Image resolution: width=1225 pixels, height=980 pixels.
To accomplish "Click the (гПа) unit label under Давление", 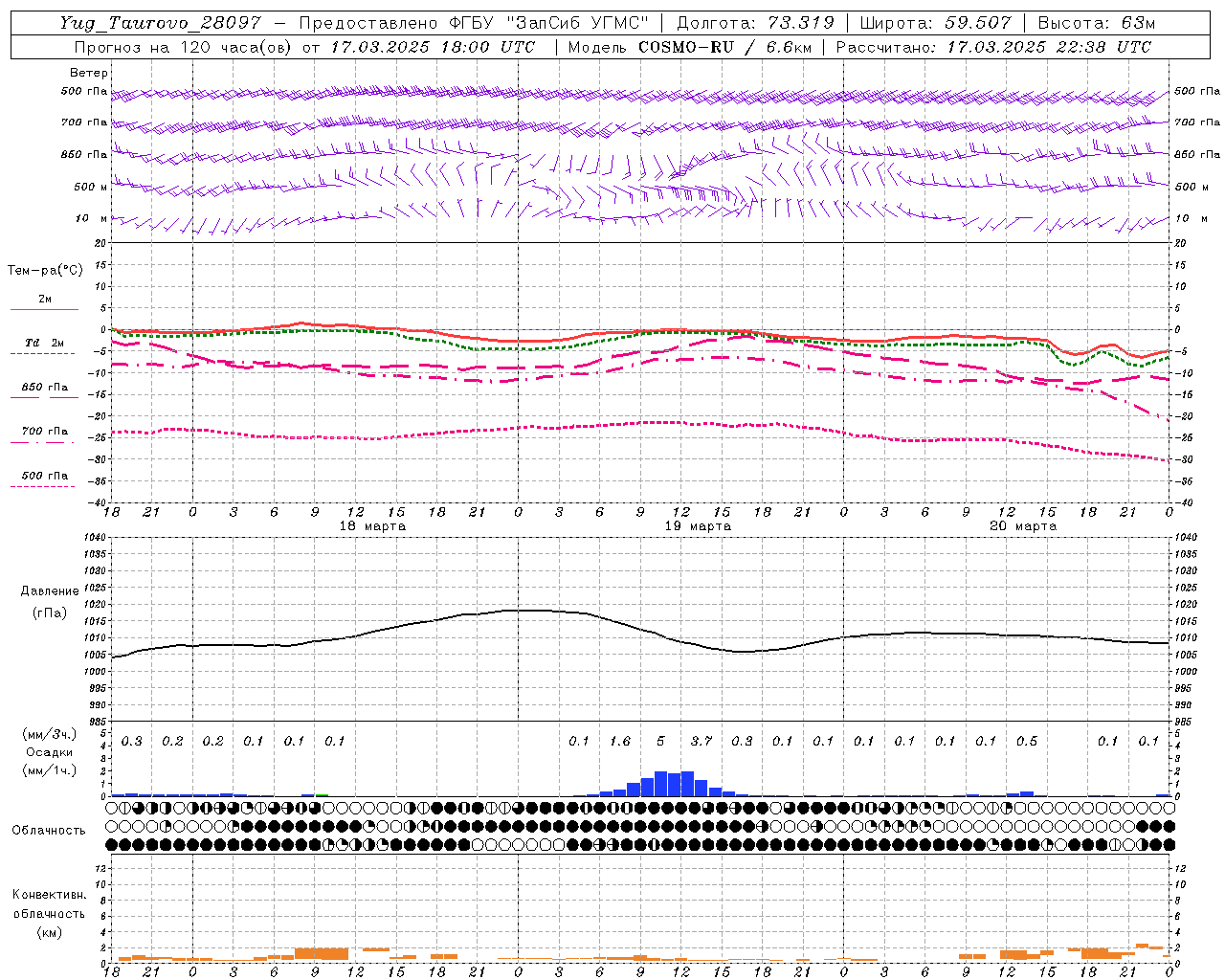I will tap(50, 612).
